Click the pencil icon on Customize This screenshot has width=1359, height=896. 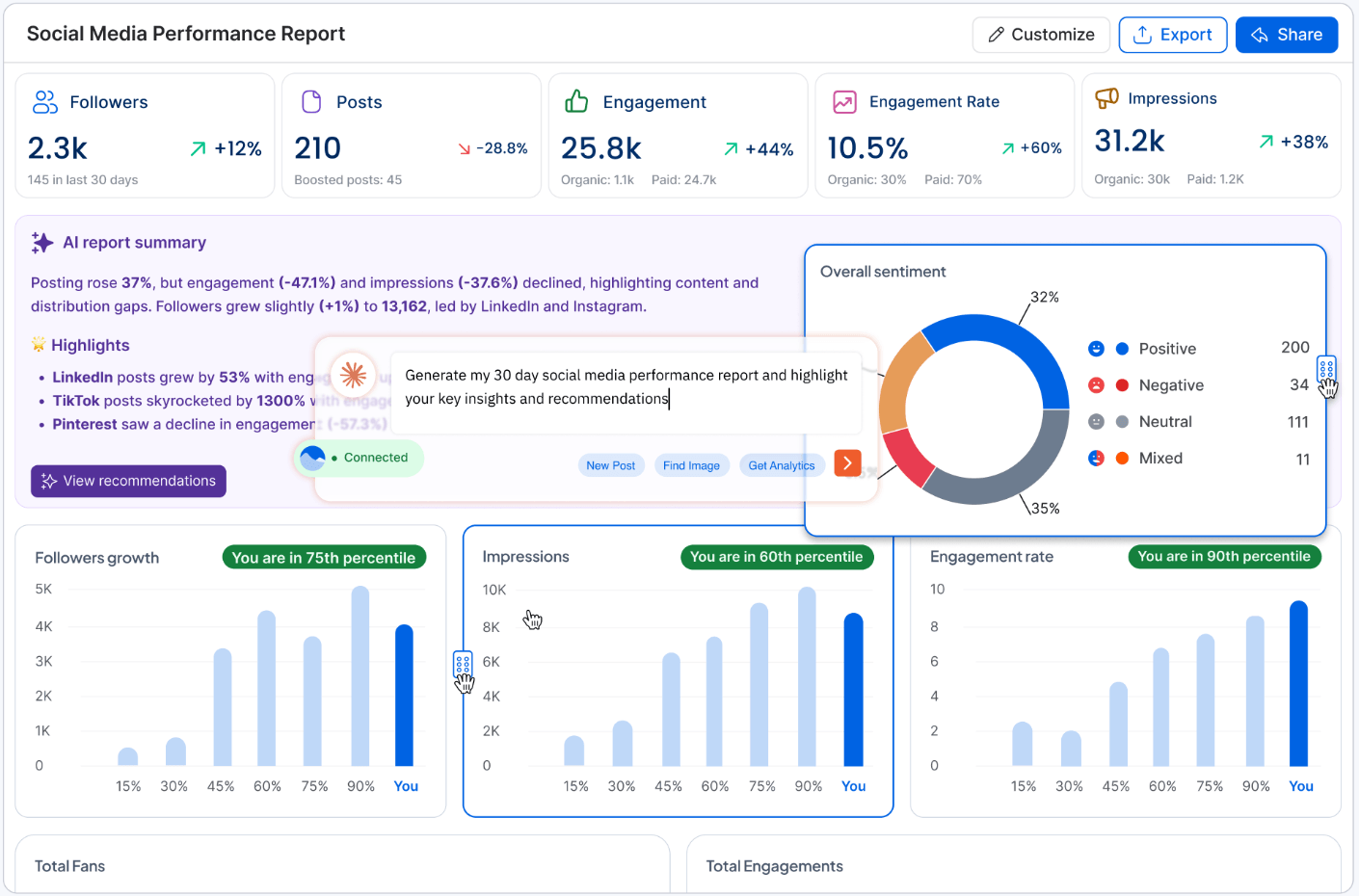pos(996,35)
